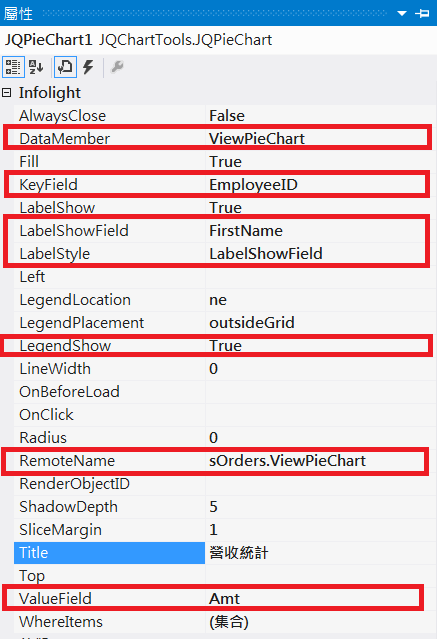Change the AlwaysClose False value
Image resolution: width=437 pixels, height=639 pixels.
click(x=320, y=116)
